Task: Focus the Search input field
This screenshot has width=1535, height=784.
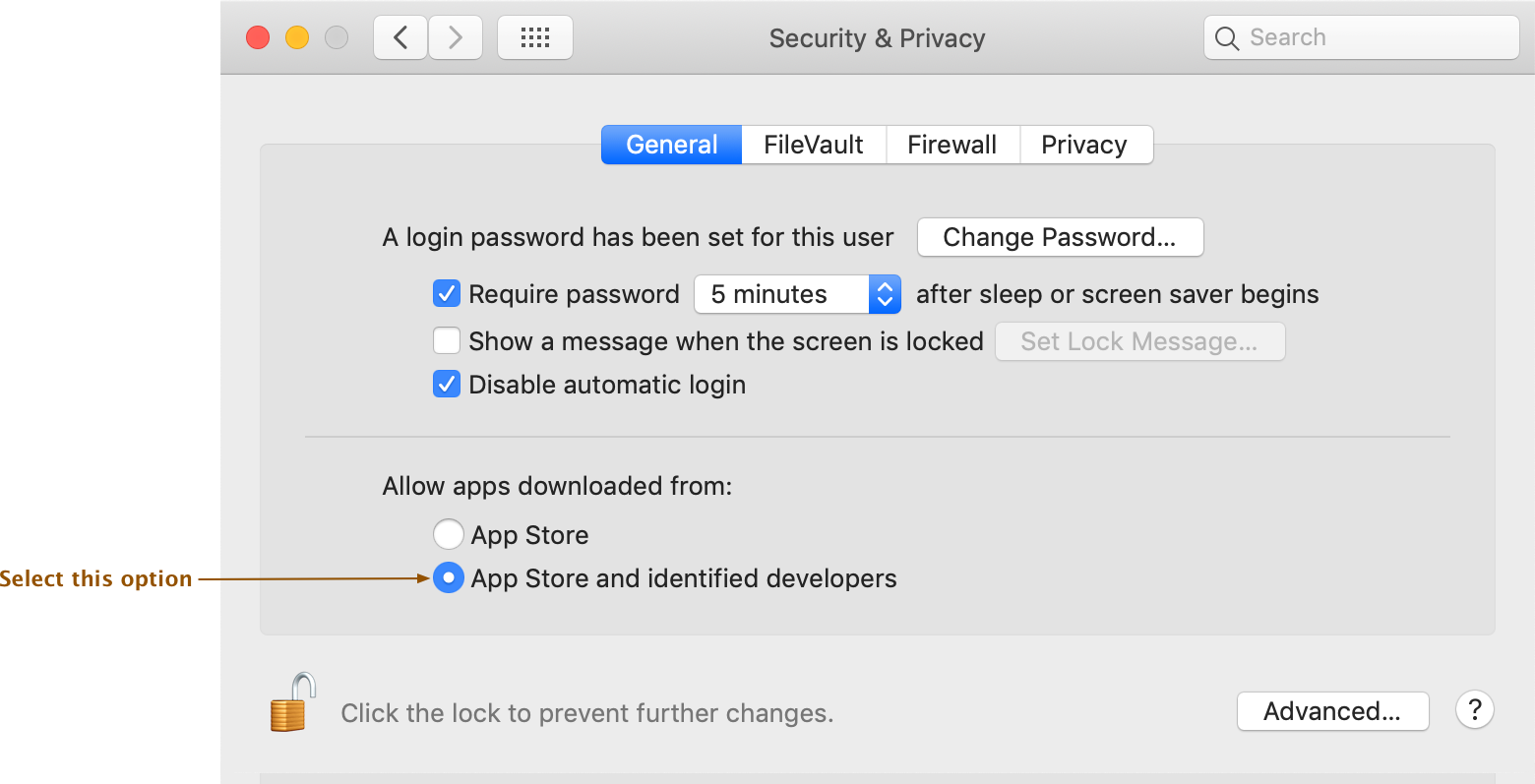Action: pyautogui.click(x=1362, y=38)
